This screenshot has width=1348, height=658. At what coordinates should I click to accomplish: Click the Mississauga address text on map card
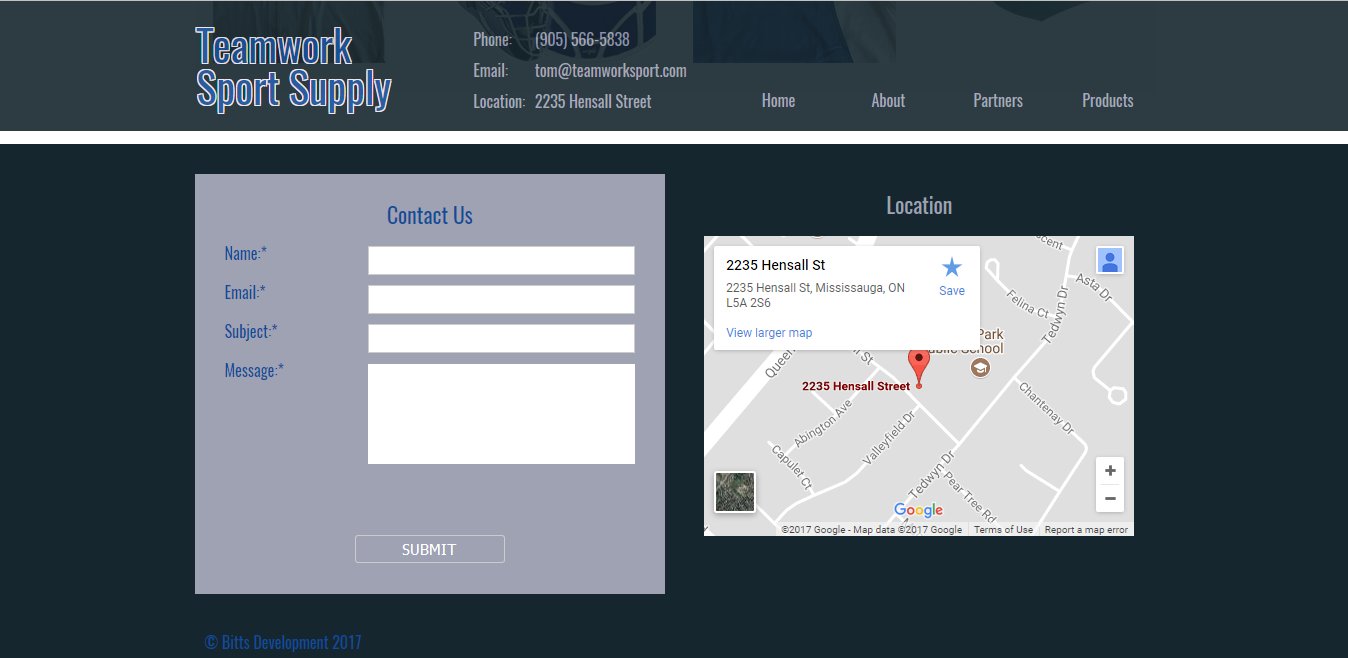click(816, 295)
